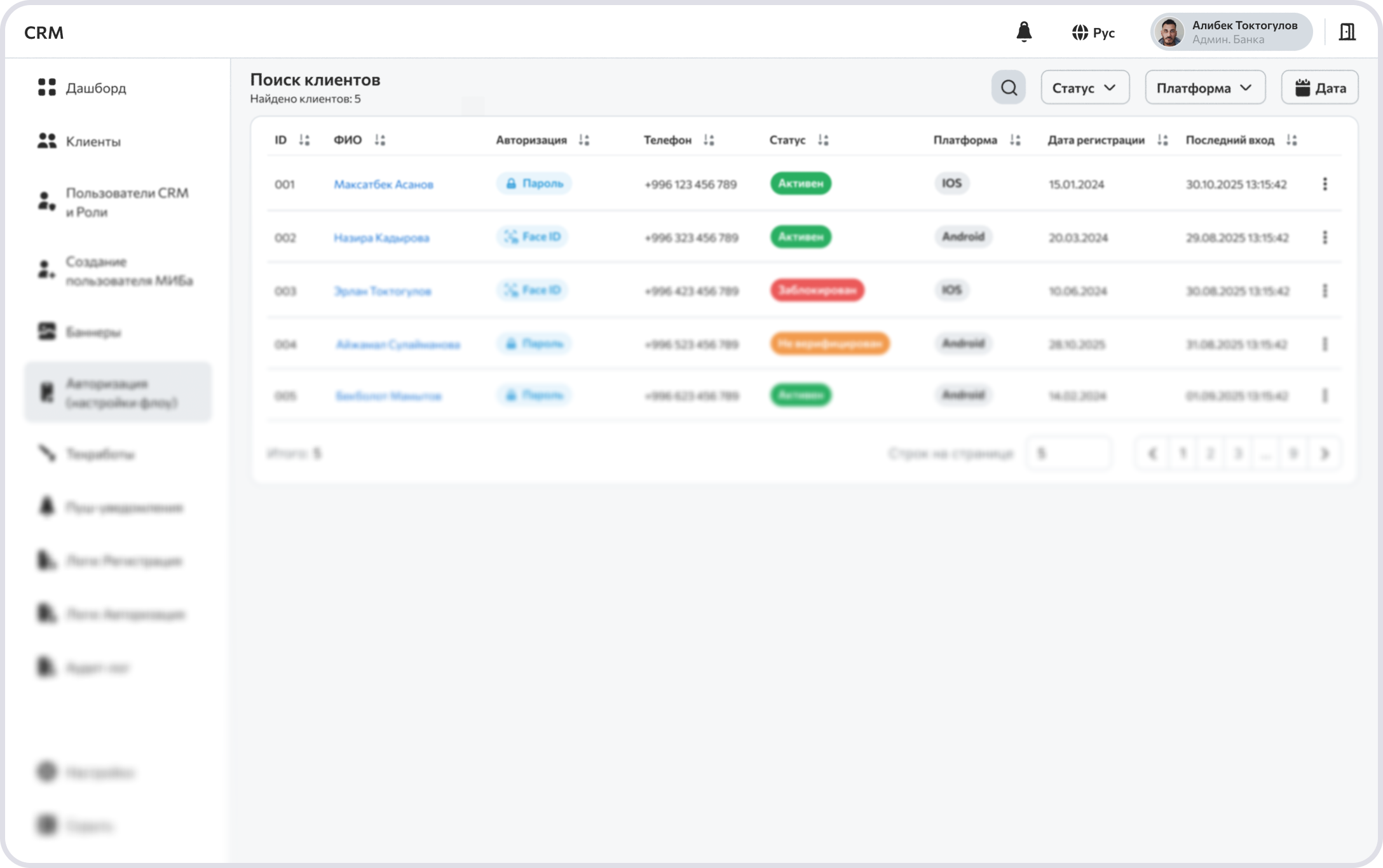The width and height of the screenshot is (1383, 868).
Task: Click the logout door icon
Action: pos(1347,32)
